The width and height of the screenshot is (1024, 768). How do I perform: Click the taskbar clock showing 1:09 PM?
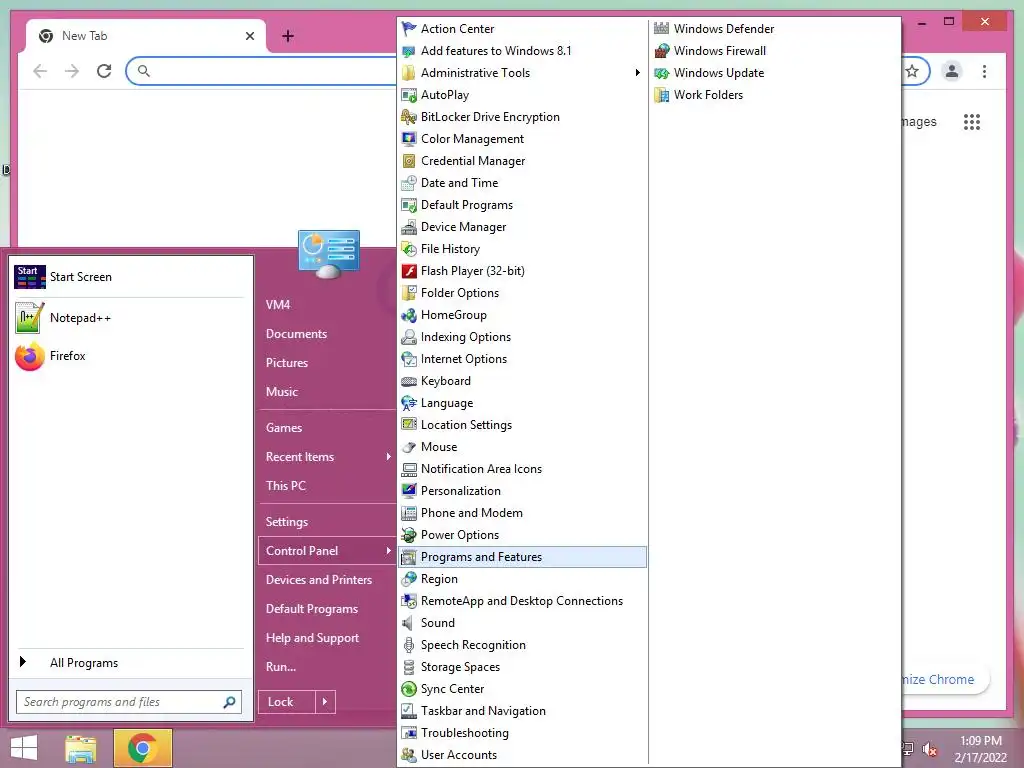tap(980, 749)
